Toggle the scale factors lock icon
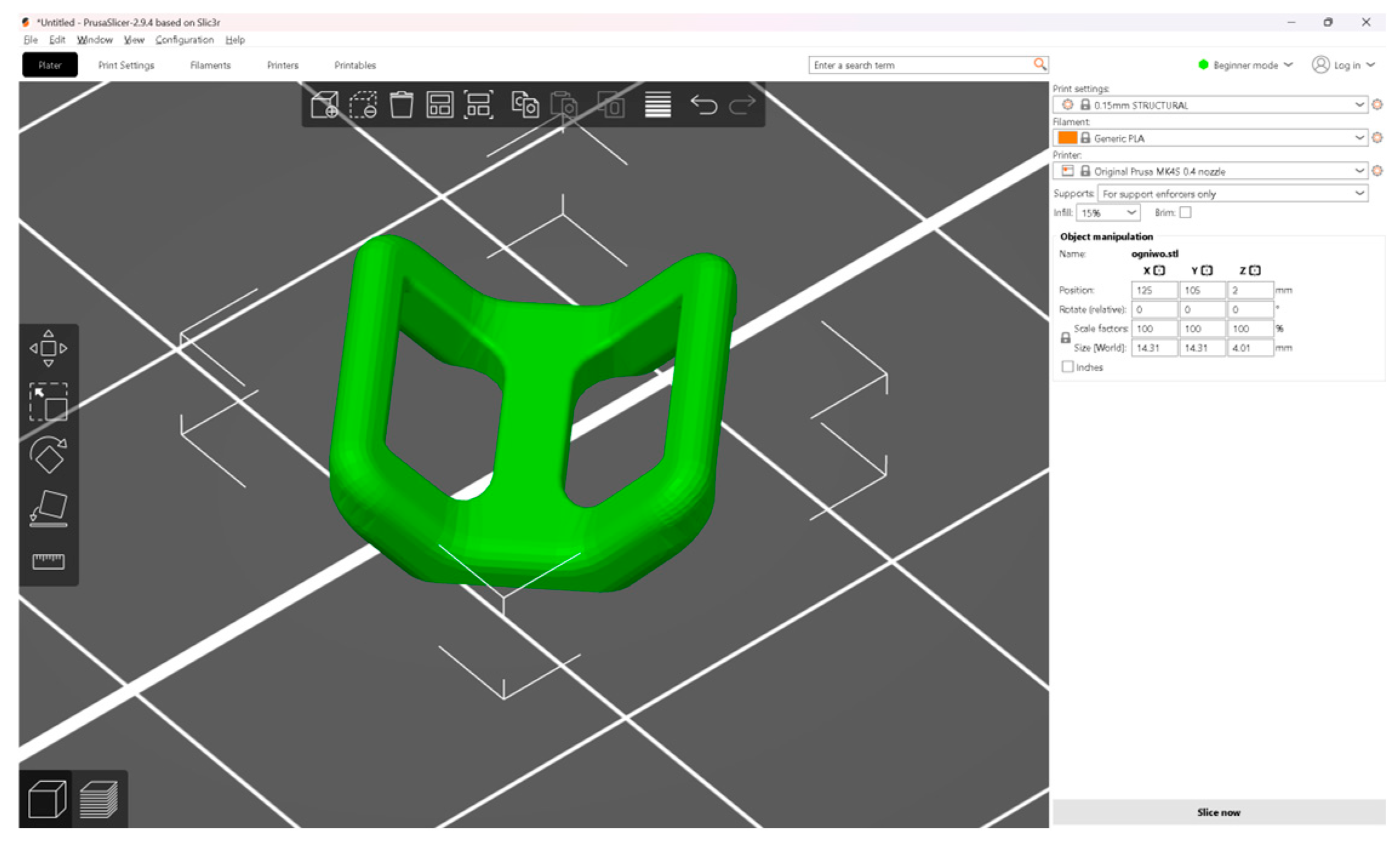The image size is (1400, 843). tap(1065, 338)
